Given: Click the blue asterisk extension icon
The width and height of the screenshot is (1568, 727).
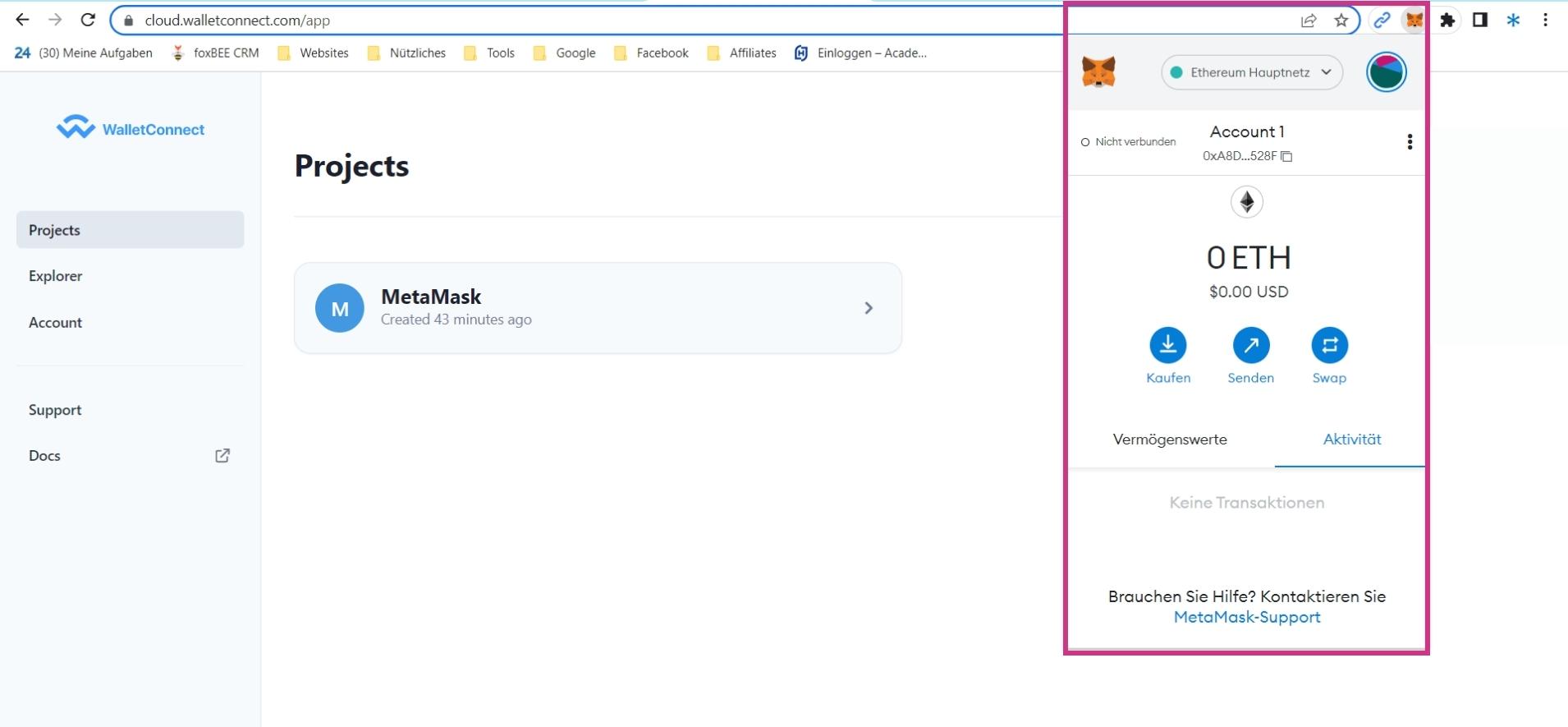Looking at the screenshot, I should [1513, 21].
